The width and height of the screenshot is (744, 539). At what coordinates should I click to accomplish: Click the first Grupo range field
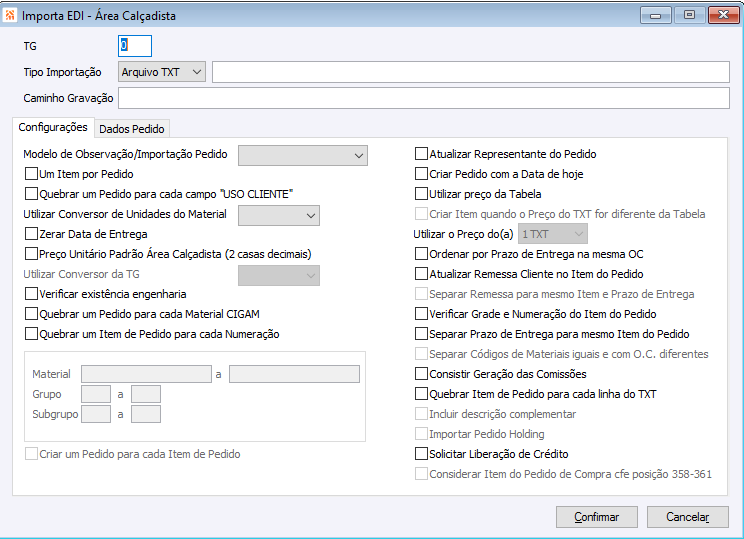(x=96, y=394)
